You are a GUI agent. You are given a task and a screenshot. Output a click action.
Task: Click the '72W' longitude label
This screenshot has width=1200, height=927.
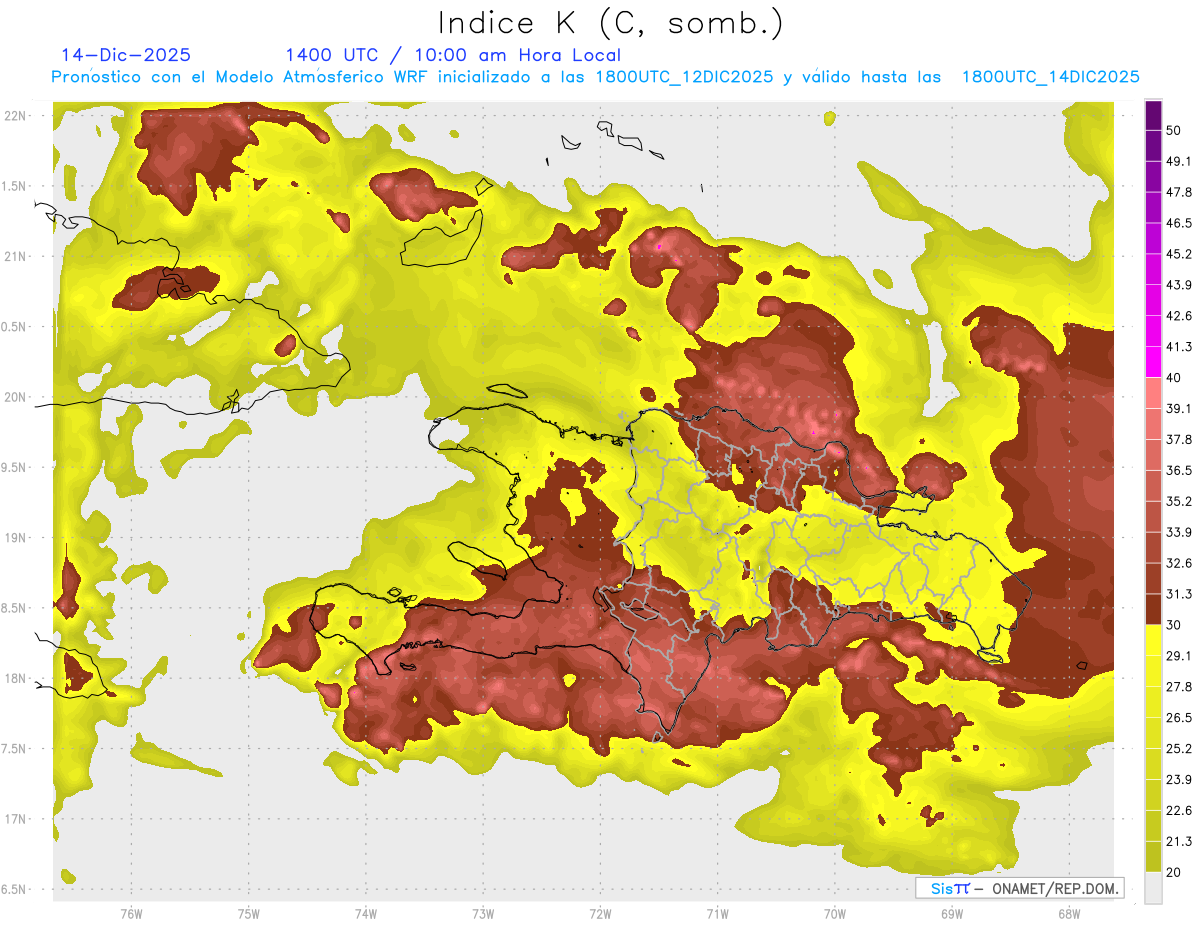[600, 913]
